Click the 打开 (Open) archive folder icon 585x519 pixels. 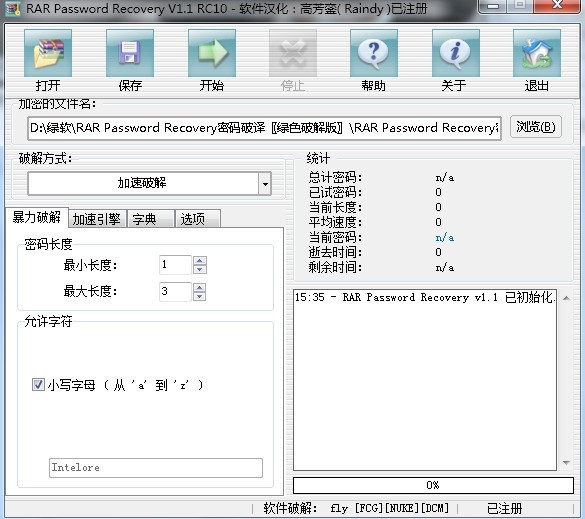tap(48, 53)
